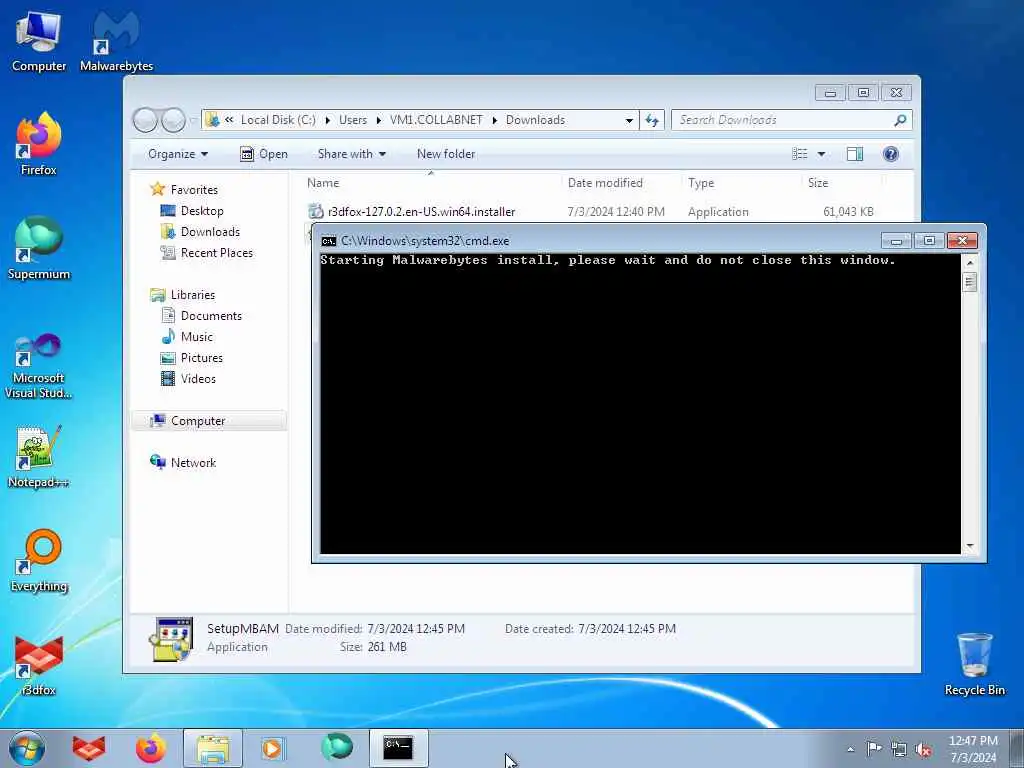Select Desktop under Favorites
Image resolution: width=1024 pixels, height=768 pixels.
201,211
